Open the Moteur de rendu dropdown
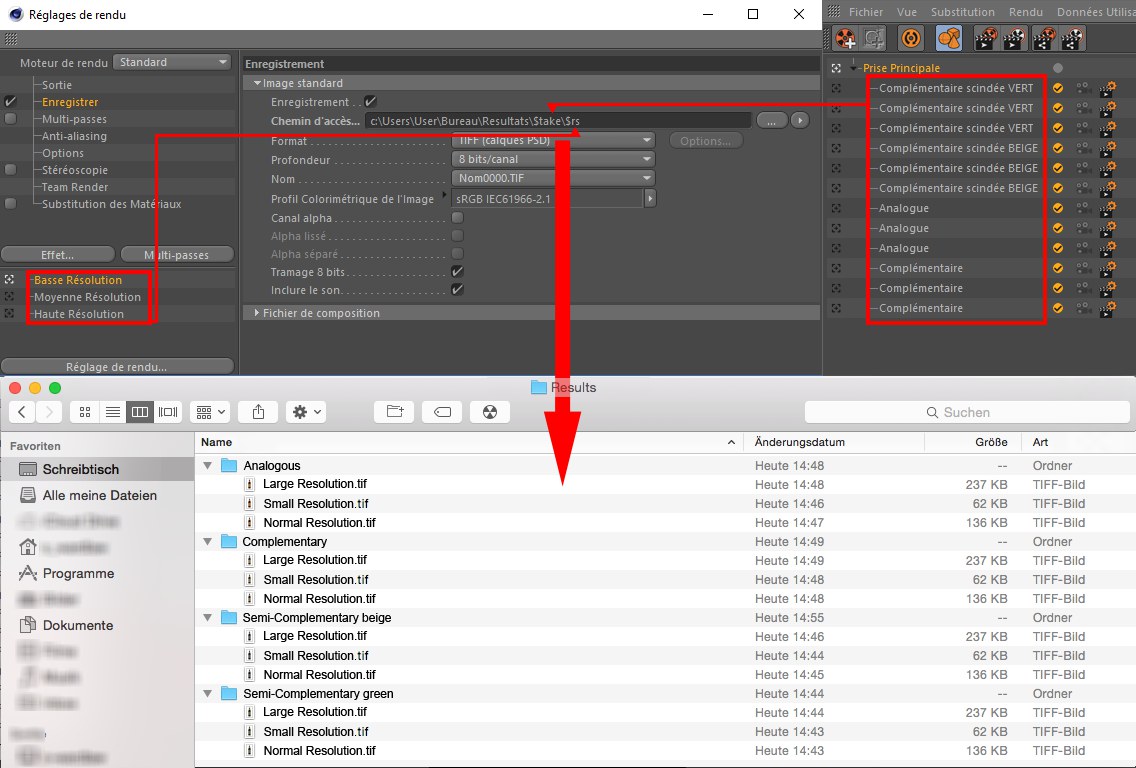Screen dimensions: 1136x768 point(173,62)
